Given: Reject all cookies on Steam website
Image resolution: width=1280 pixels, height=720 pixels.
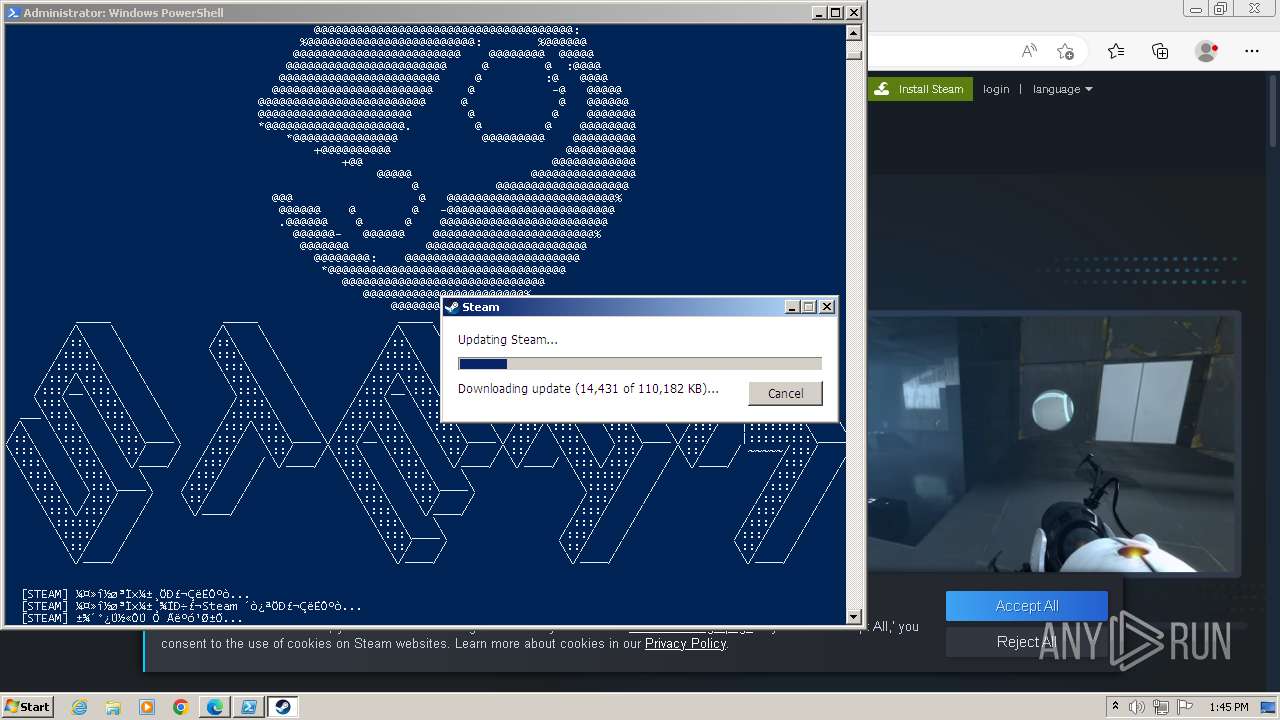Looking at the screenshot, I should click(x=1027, y=642).
